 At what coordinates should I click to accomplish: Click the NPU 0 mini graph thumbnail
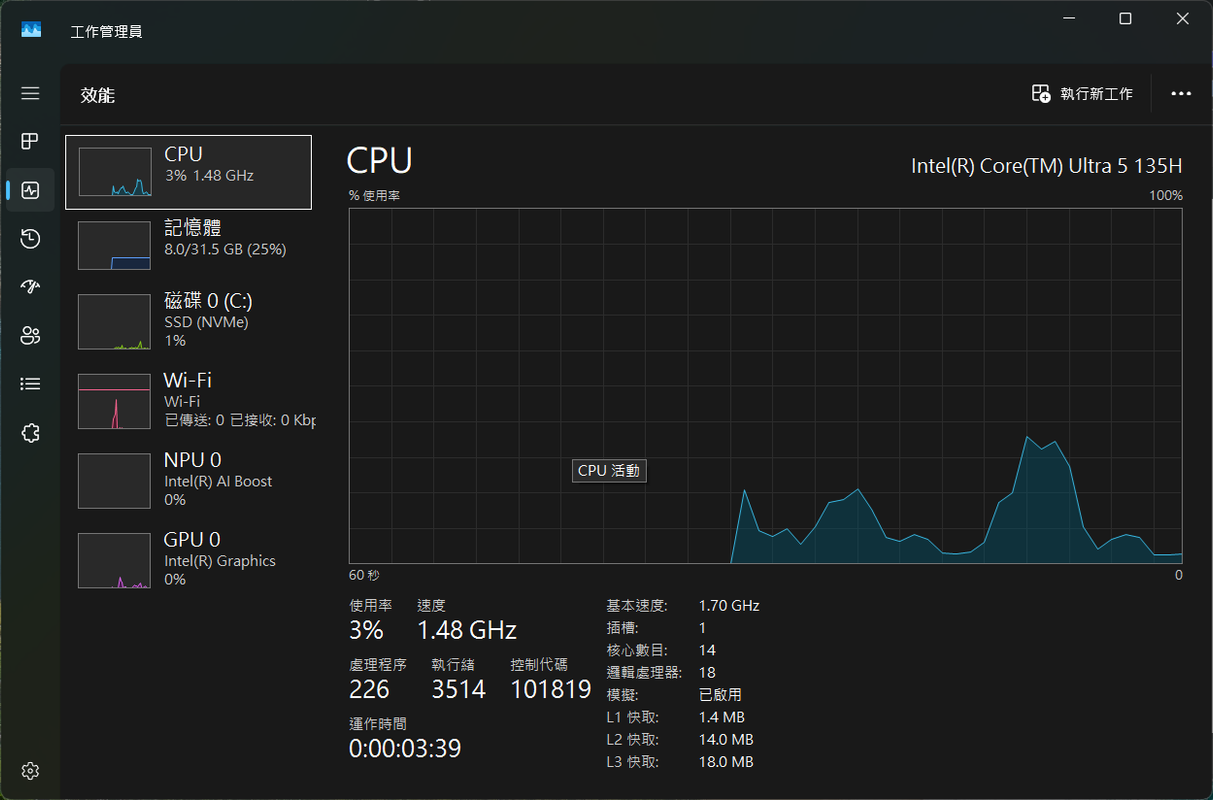[115, 481]
